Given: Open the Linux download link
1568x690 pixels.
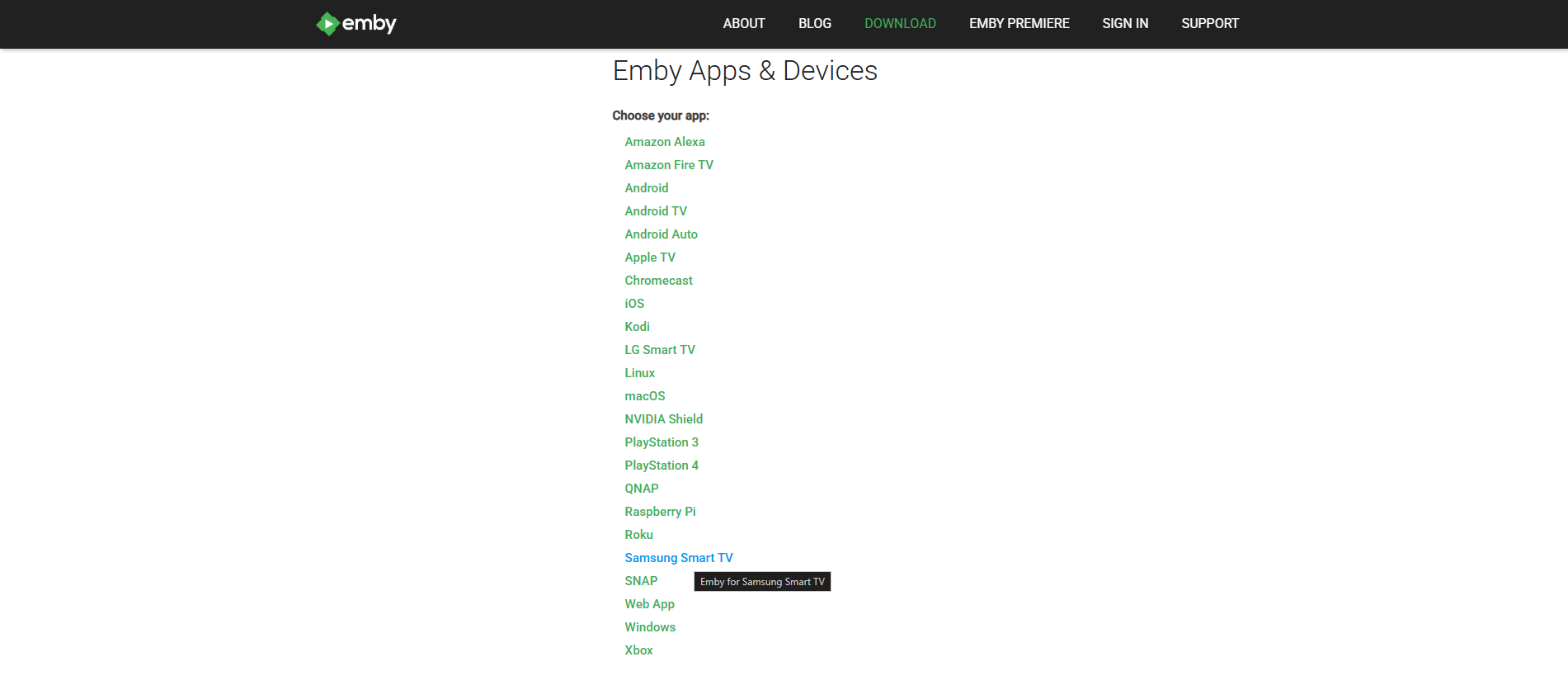Looking at the screenshot, I should (x=640, y=373).
